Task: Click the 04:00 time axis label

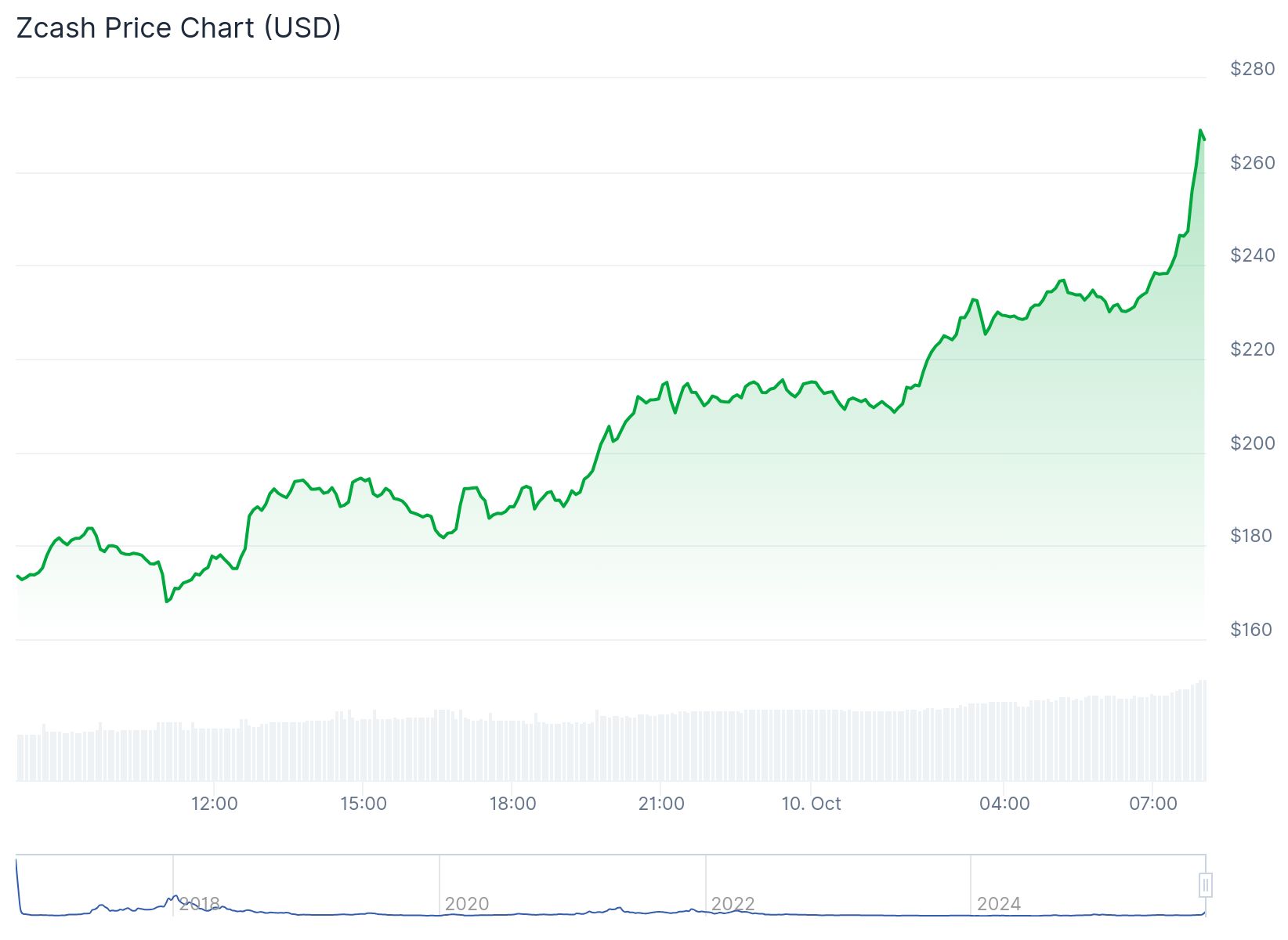Action: tap(1004, 804)
